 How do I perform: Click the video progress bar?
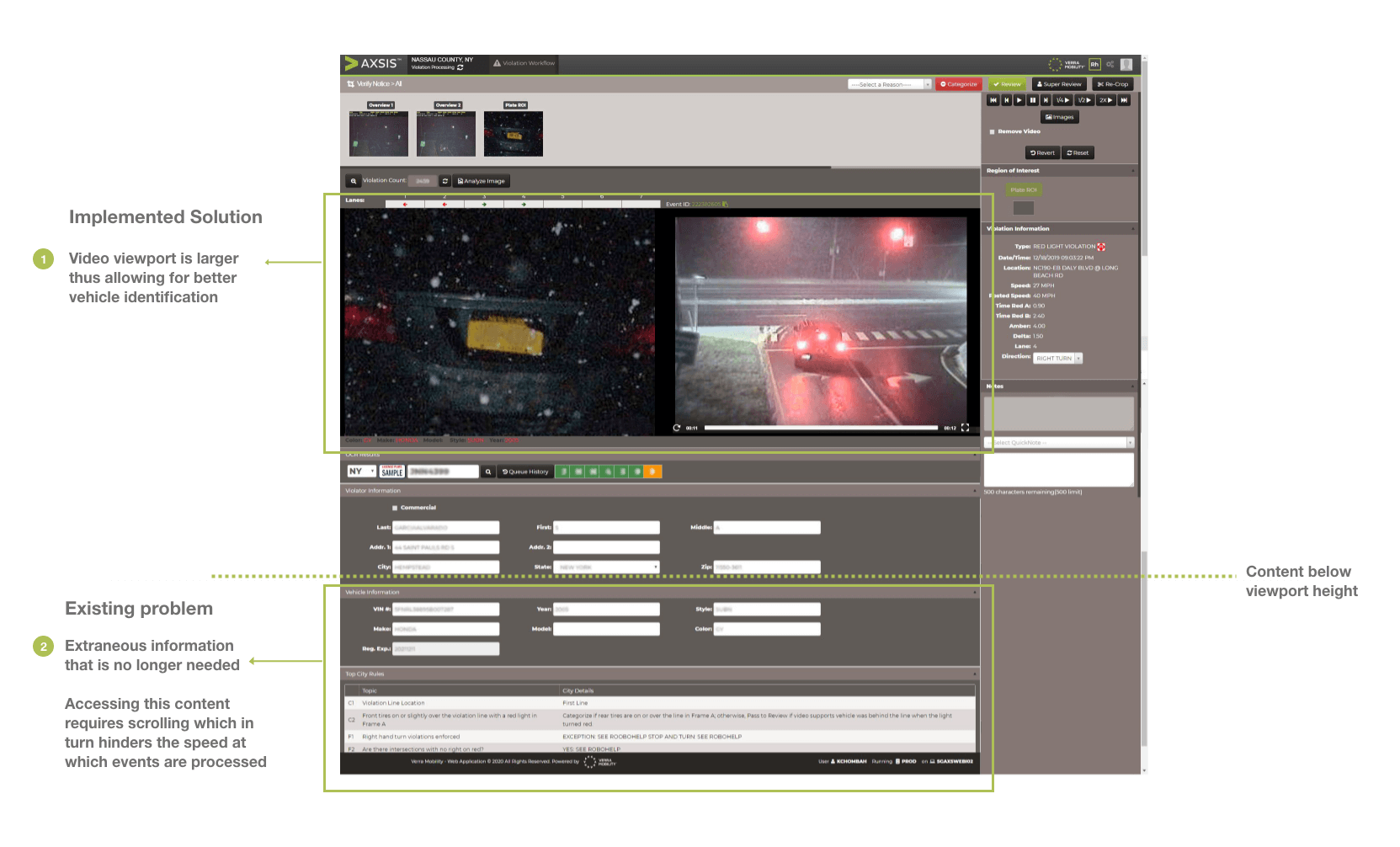click(x=821, y=428)
